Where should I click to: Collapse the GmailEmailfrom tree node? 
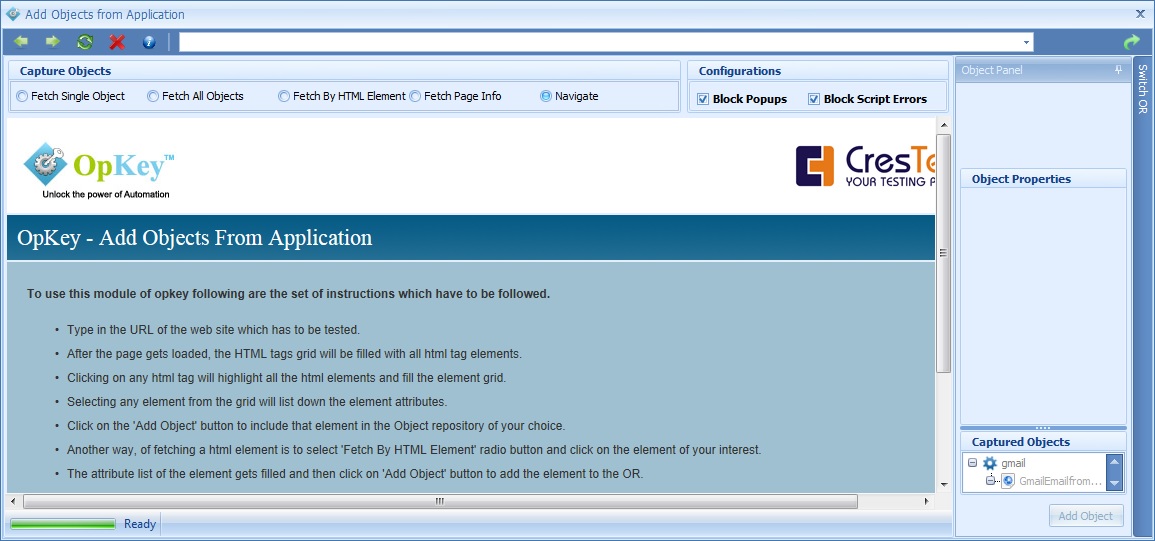991,481
